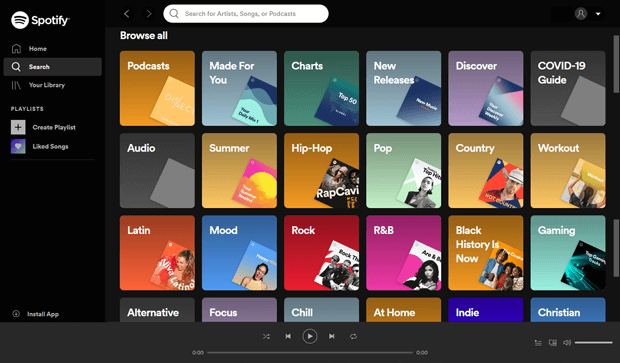The height and width of the screenshot is (363, 620).
Task: Click Install App
Action: (x=36, y=314)
